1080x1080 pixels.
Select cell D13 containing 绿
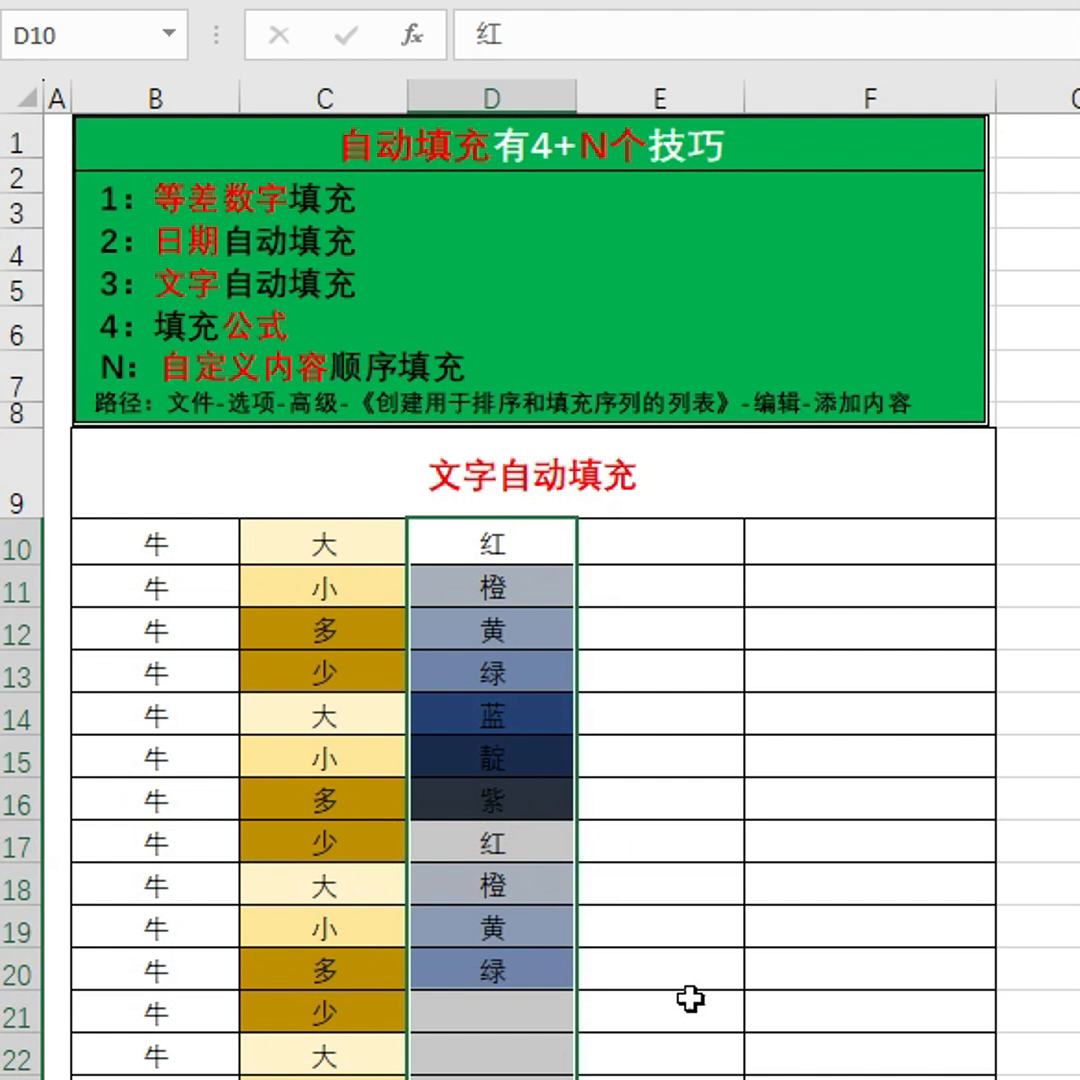coord(492,672)
